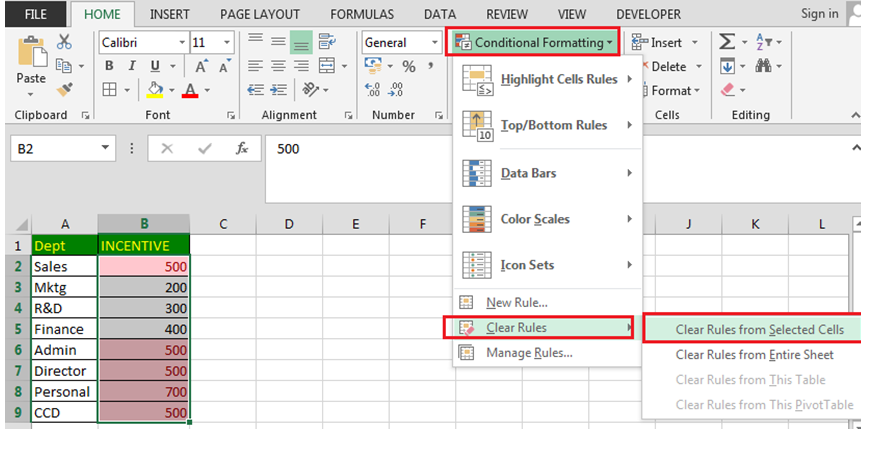Toggle Italic formatting
This screenshot has width=869, height=457.
click(x=131, y=66)
